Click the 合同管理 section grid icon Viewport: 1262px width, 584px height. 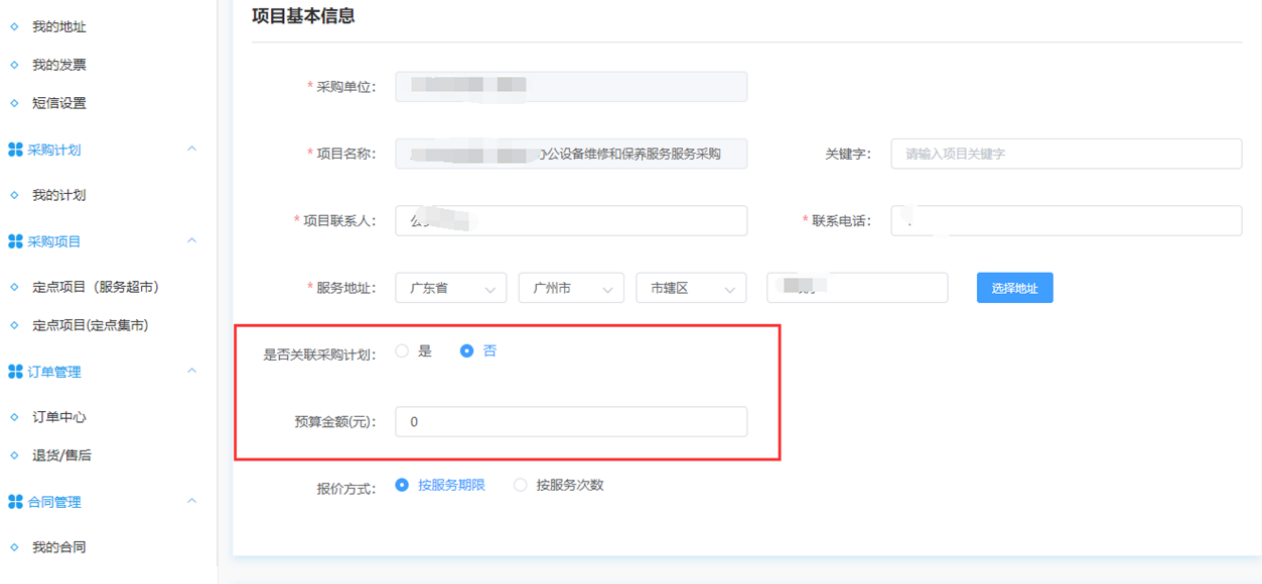tap(15, 502)
